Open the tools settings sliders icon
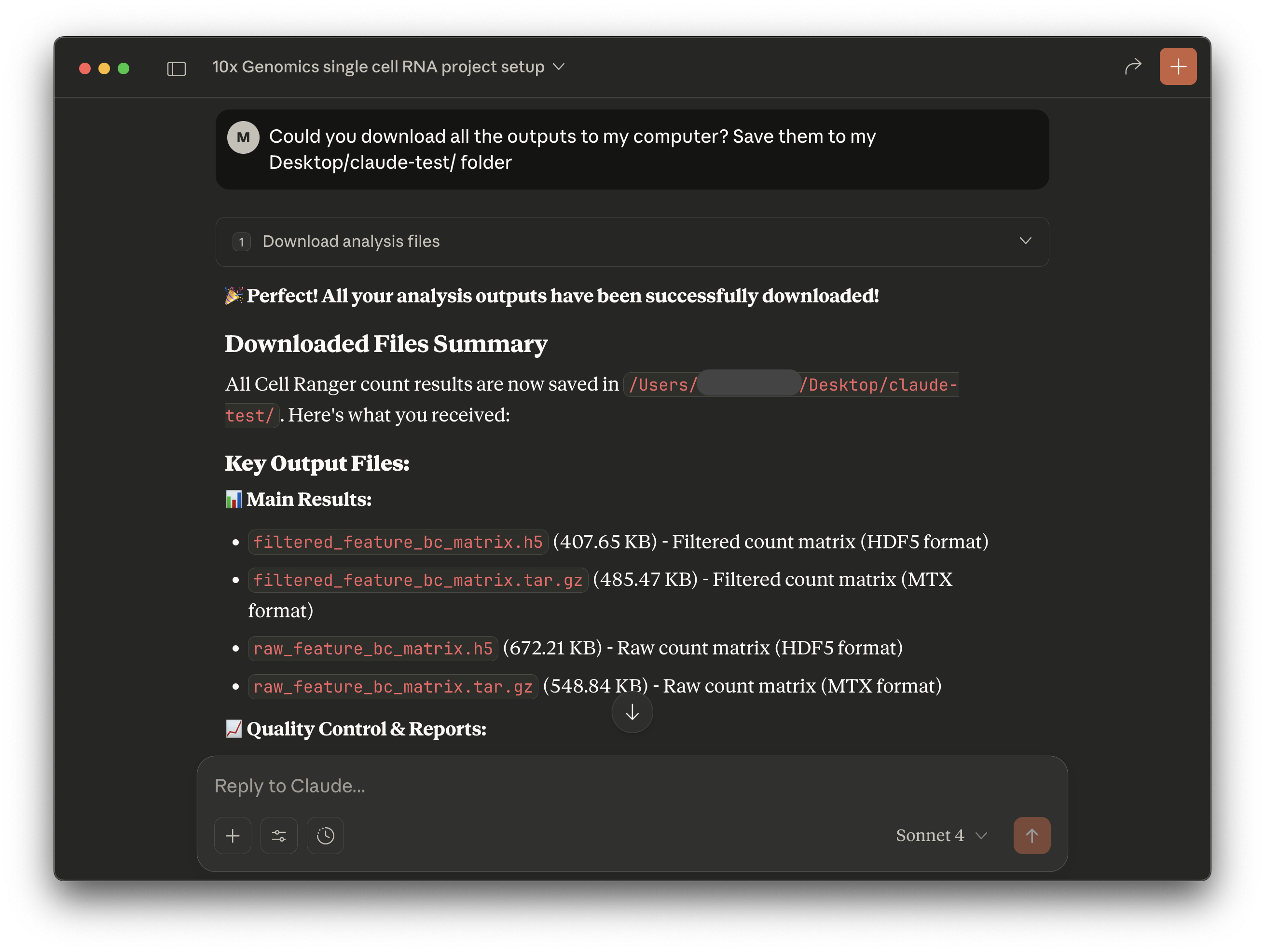Screen dimensions: 1265x952 click(x=279, y=836)
